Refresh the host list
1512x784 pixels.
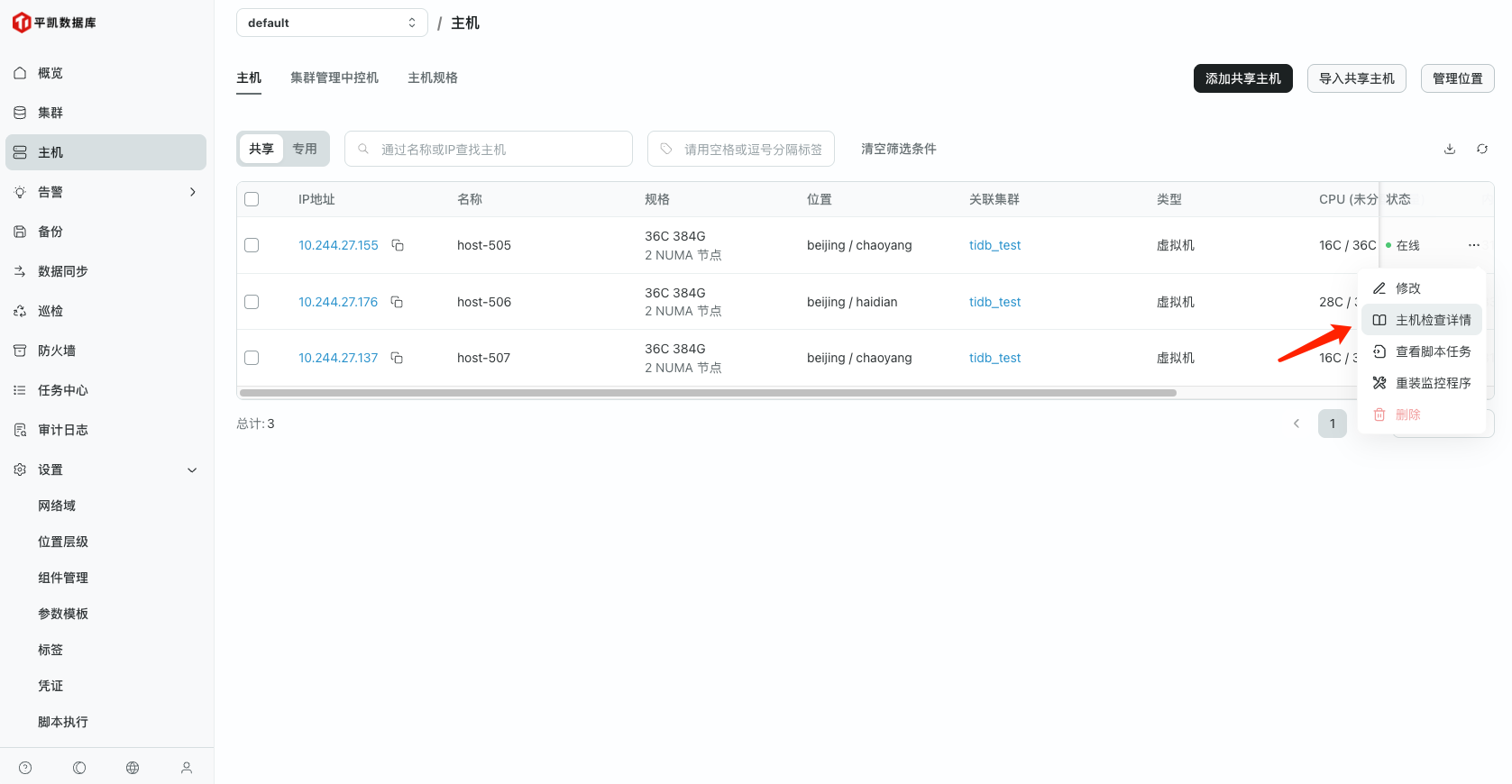click(1482, 149)
